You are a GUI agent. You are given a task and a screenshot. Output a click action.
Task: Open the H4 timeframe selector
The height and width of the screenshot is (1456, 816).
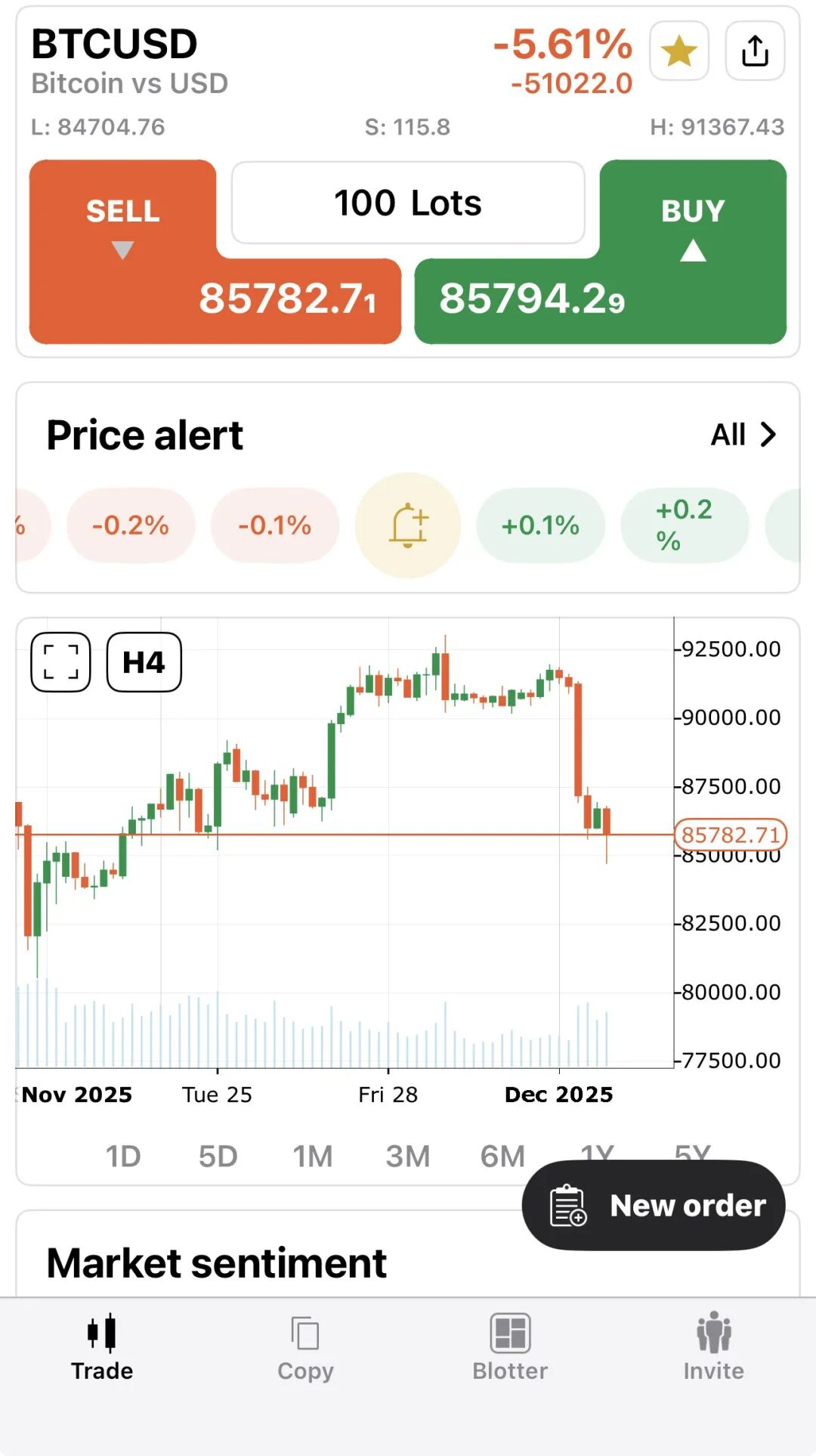click(x=144, y=662)
